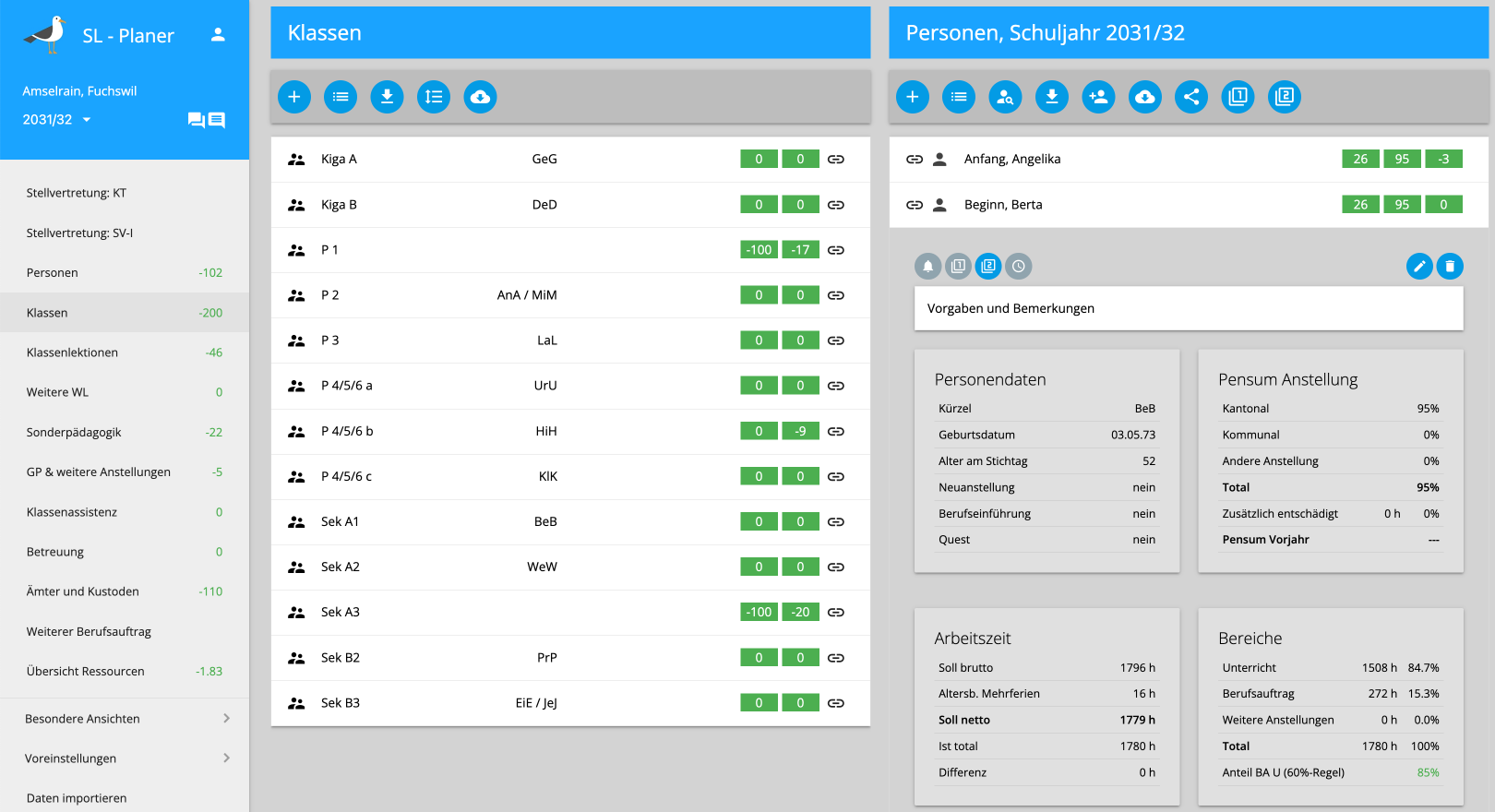Toggle the clock view button in person detail
The width and height of the screenshot is (1495, 812).
tap(1019, 267)
